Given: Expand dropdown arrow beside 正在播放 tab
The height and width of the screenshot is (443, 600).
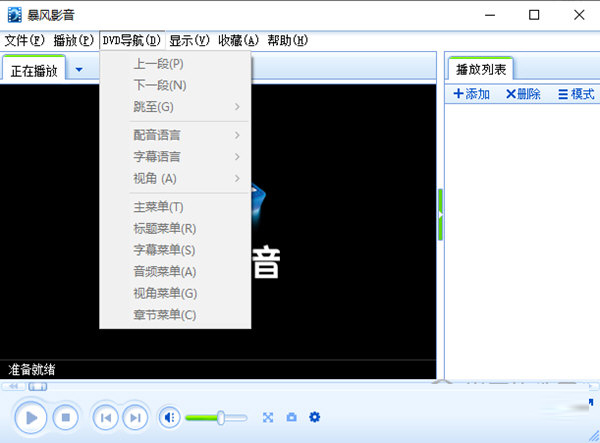Looking at the screenshot, I should 79,69.
